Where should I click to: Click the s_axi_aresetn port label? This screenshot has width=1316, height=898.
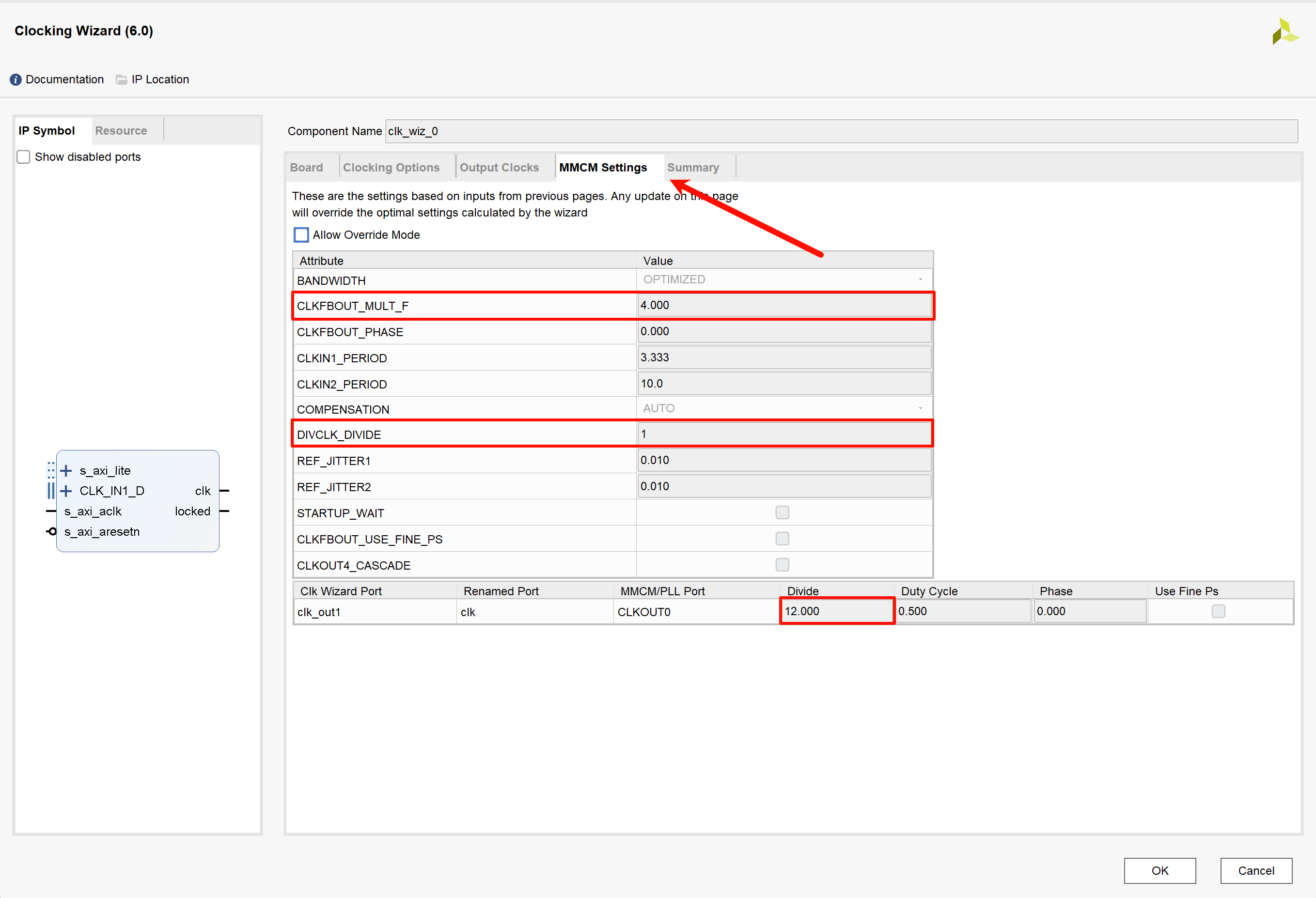point(102,532)
